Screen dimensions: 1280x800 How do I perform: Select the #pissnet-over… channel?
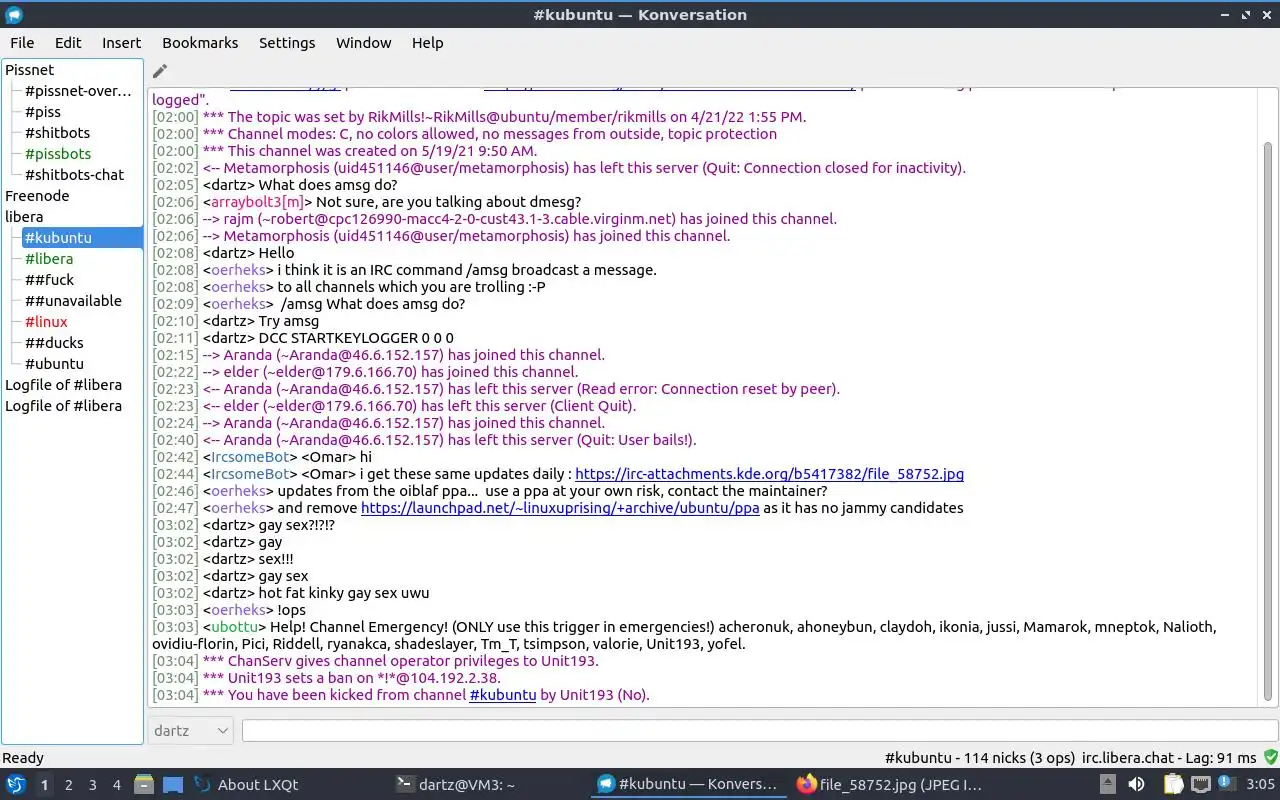78,91
